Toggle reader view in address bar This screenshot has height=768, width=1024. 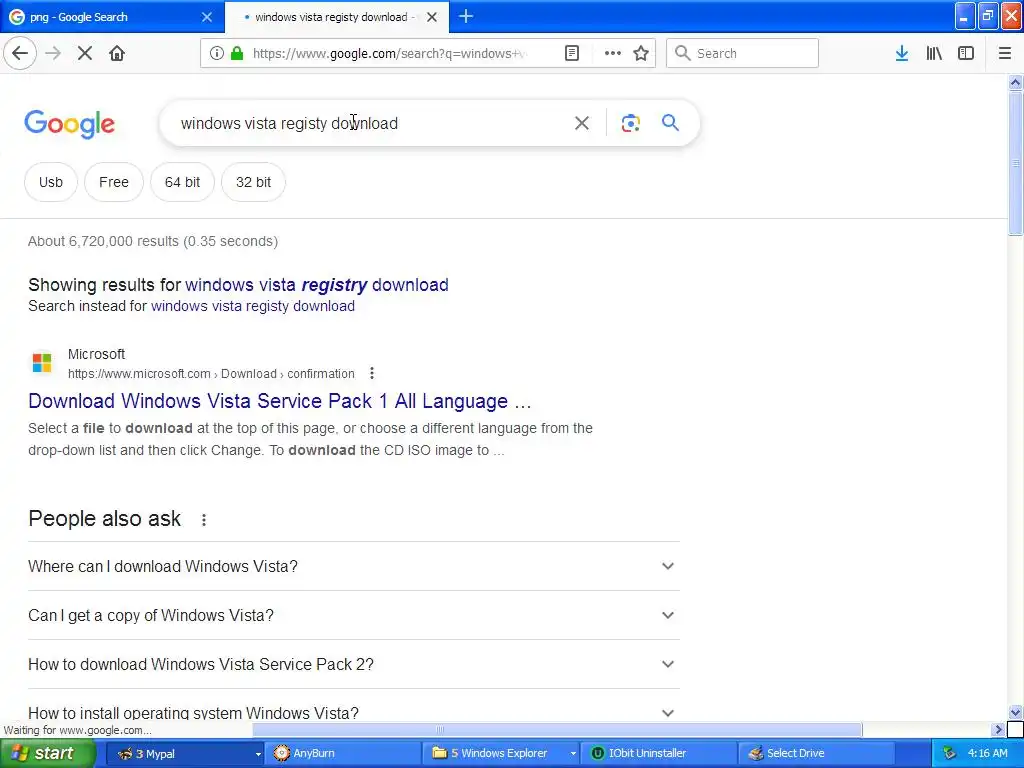[x=572, y=54]
